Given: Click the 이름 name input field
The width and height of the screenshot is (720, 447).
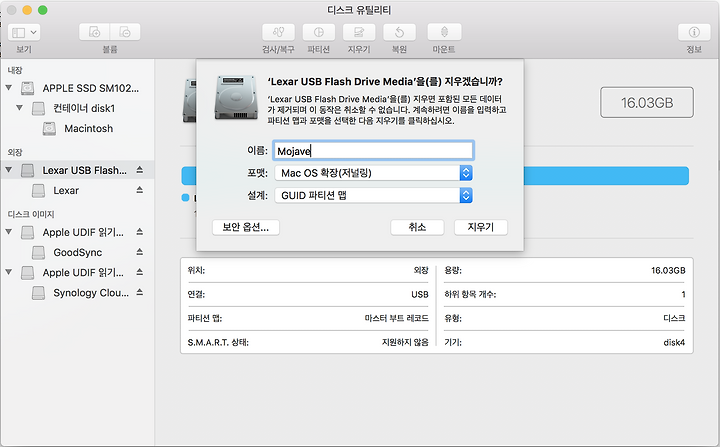Looking at the screenshot, I should tap(373, 151).
